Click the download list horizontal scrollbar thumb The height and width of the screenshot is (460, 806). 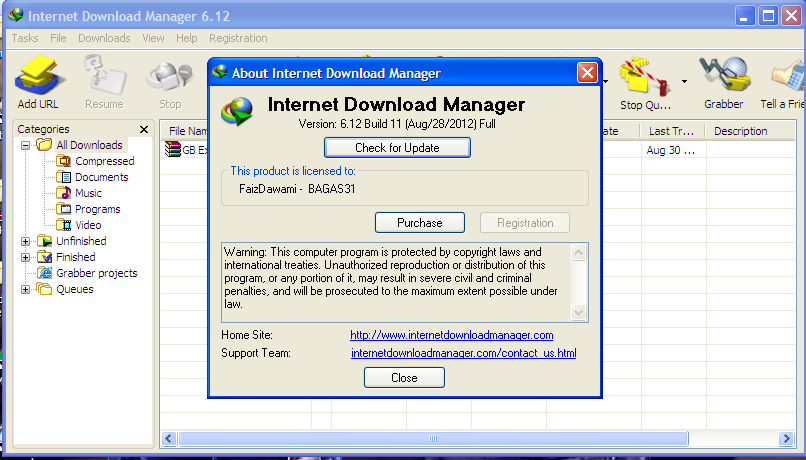click(433, 438)
